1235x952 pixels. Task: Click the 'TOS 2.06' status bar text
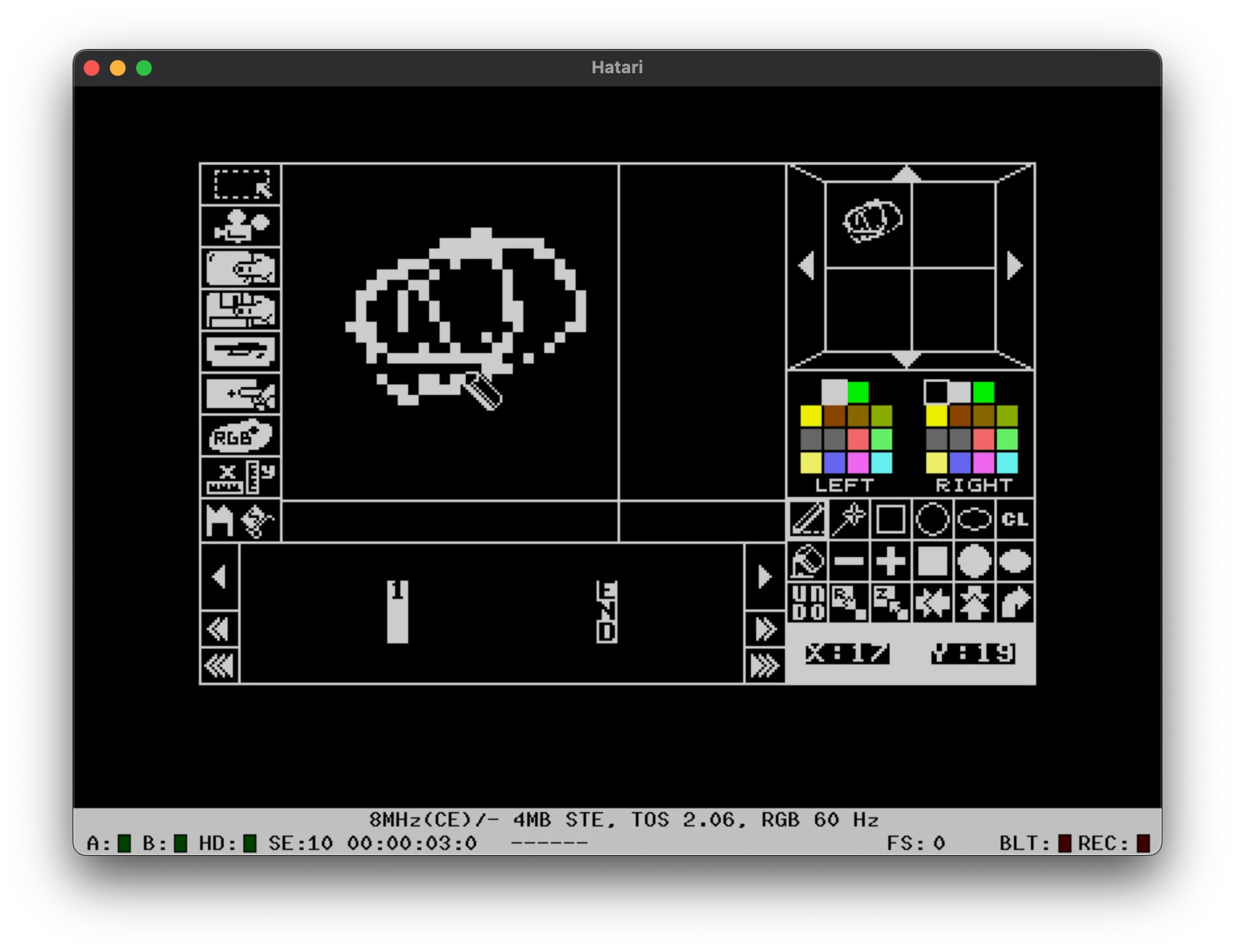click(682, 820)
